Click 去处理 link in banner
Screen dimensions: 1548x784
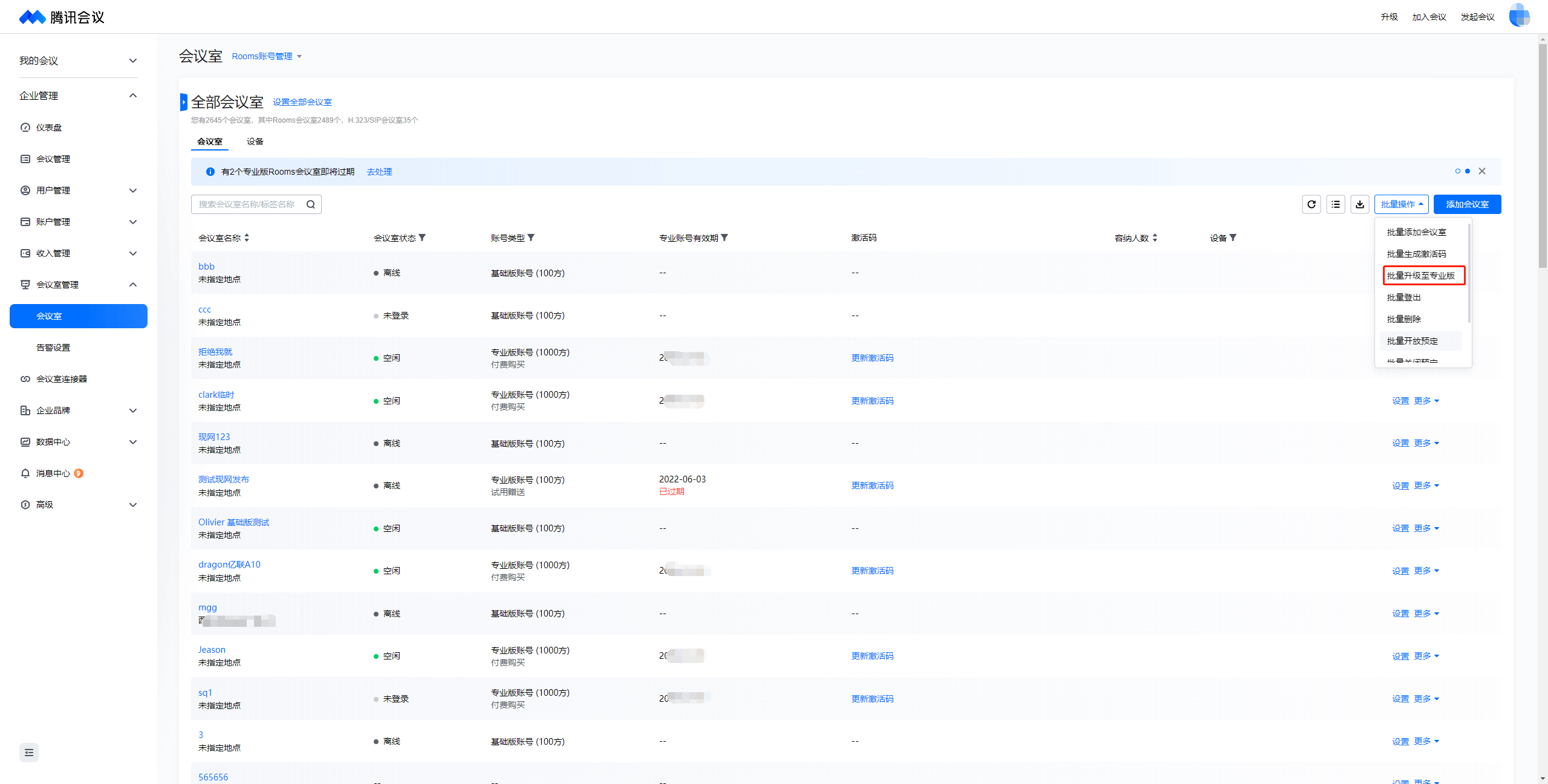point(379,172)
